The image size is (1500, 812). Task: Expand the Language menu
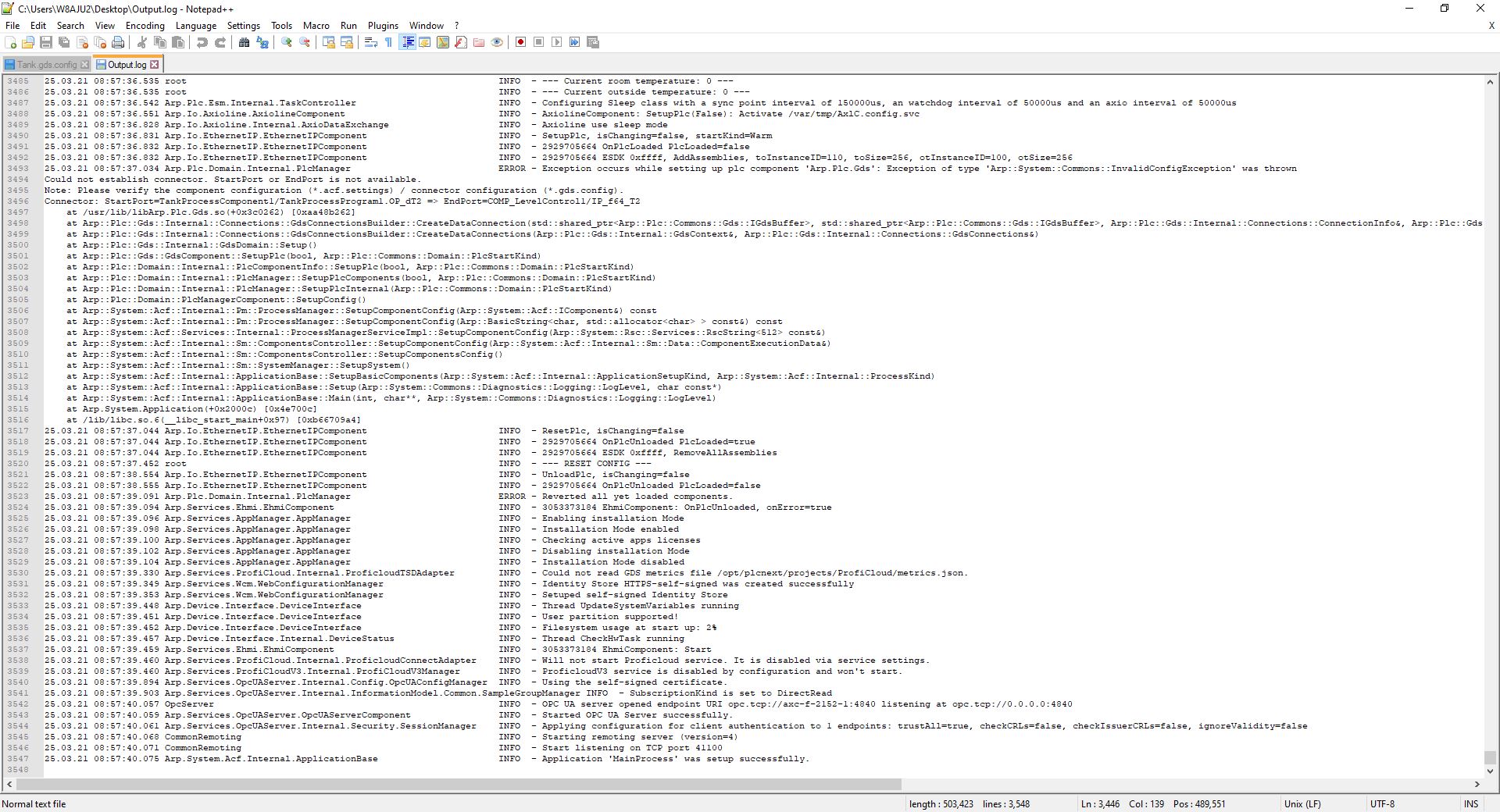[195, 26]
